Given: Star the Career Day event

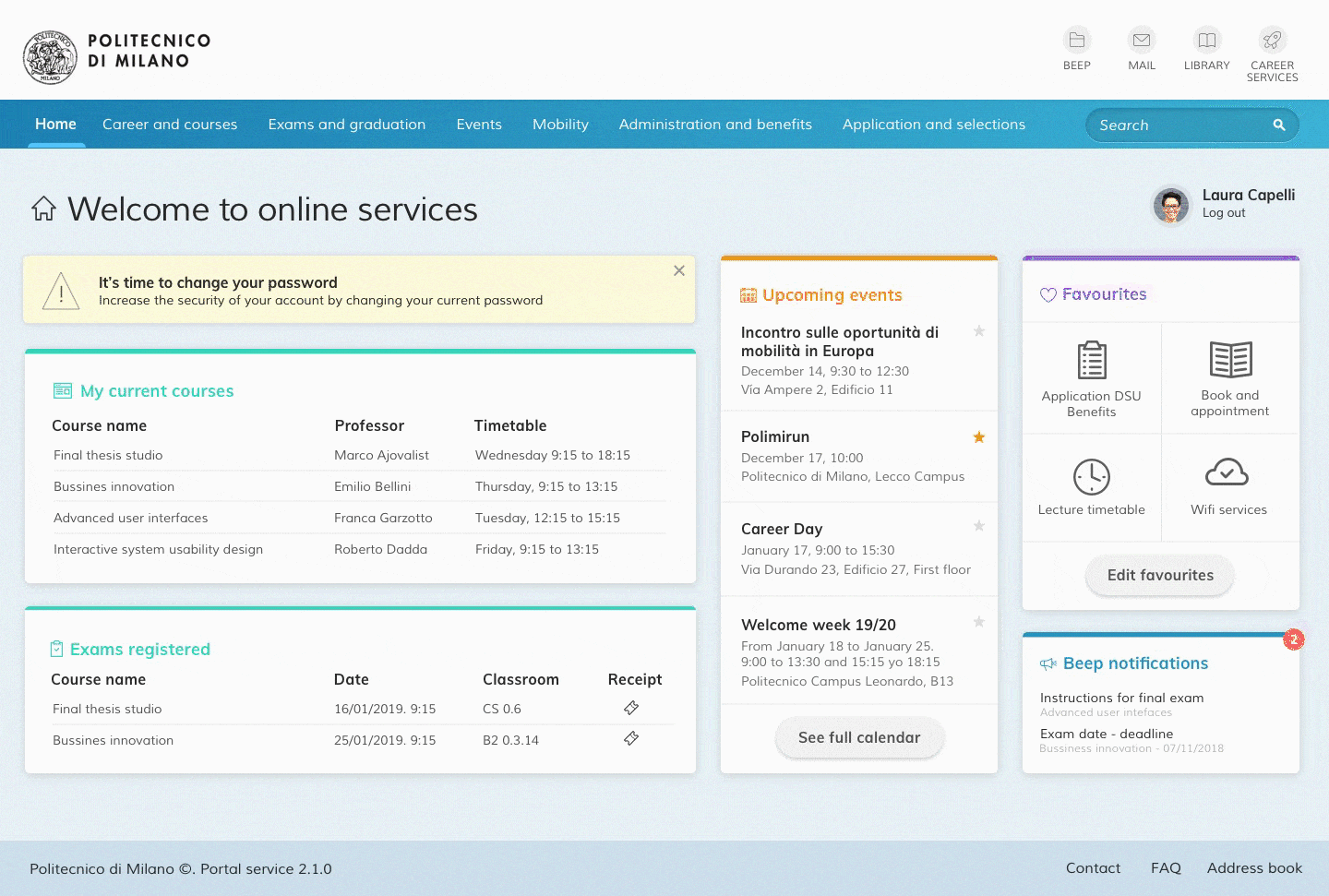Looking at the screenshot, I should coord(978,525).
